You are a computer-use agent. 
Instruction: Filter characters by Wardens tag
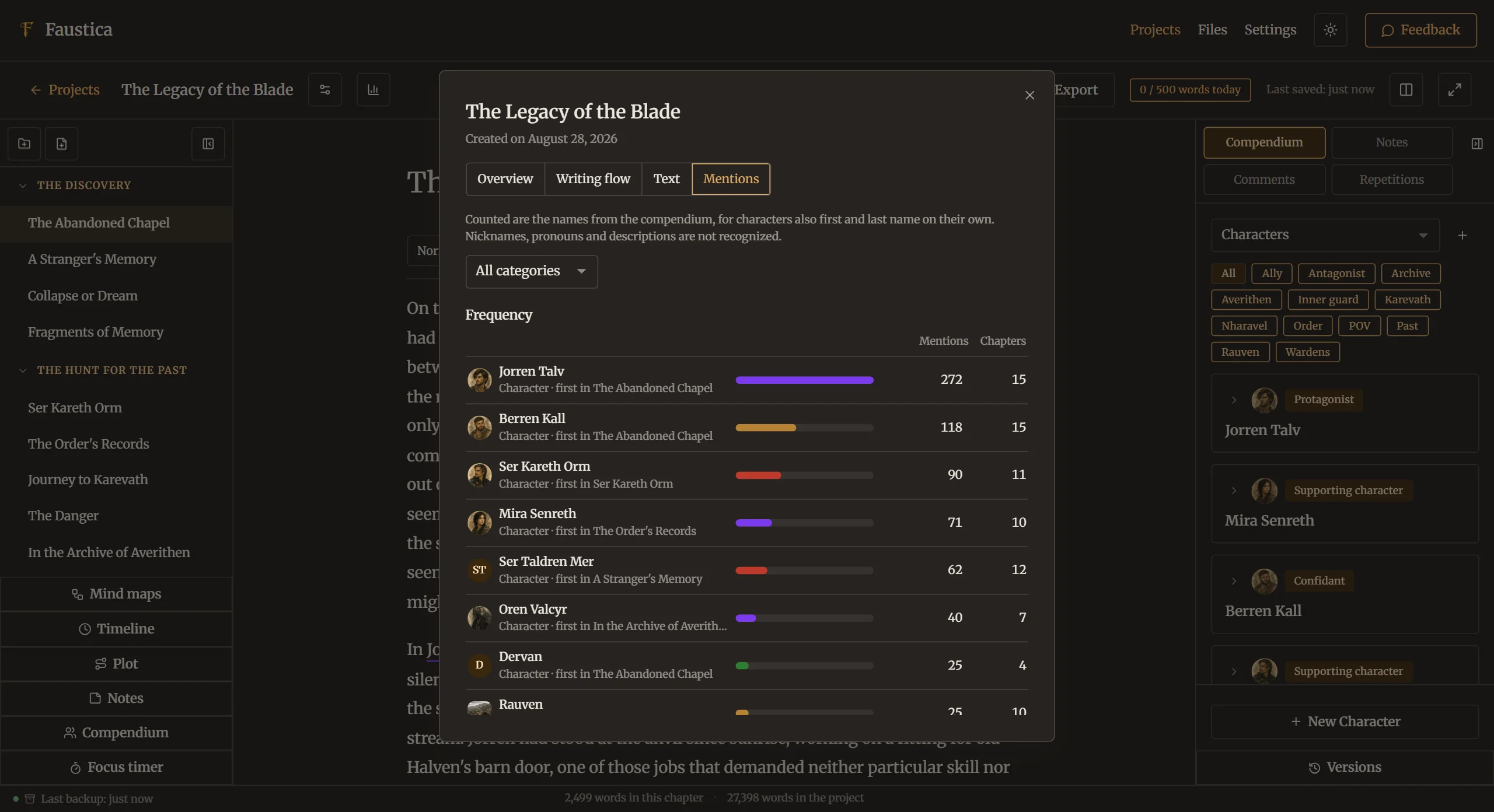tap(1307, 352)
